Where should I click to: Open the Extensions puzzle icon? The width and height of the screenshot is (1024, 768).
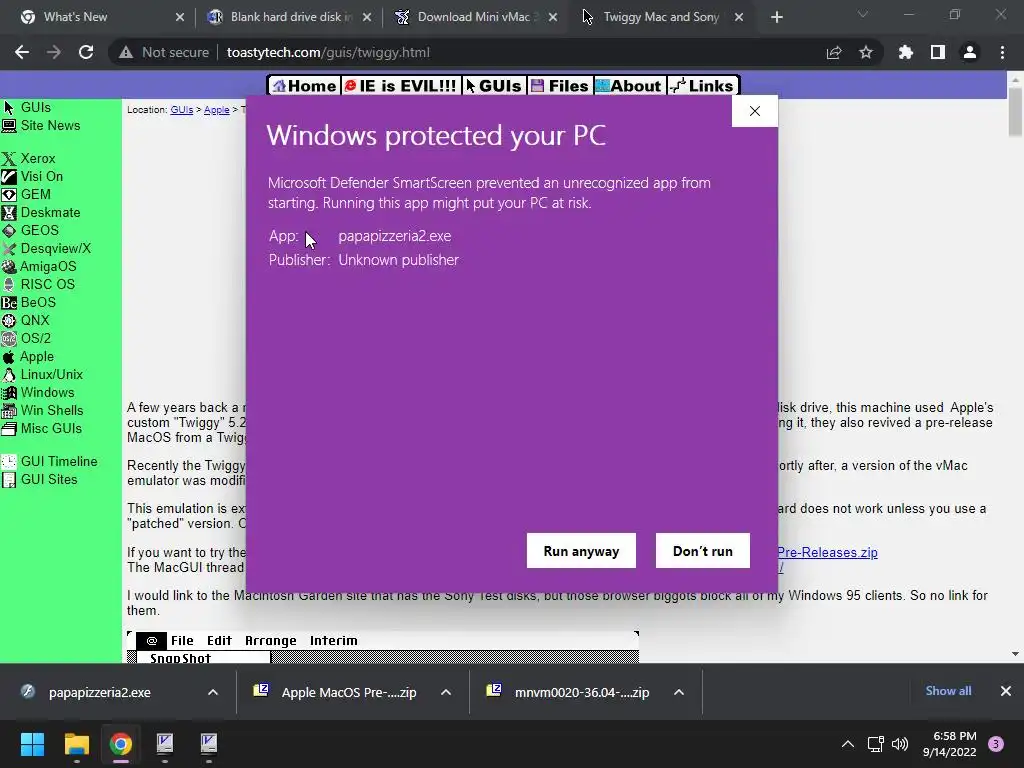pyautogui.click(x=906, y=52)
